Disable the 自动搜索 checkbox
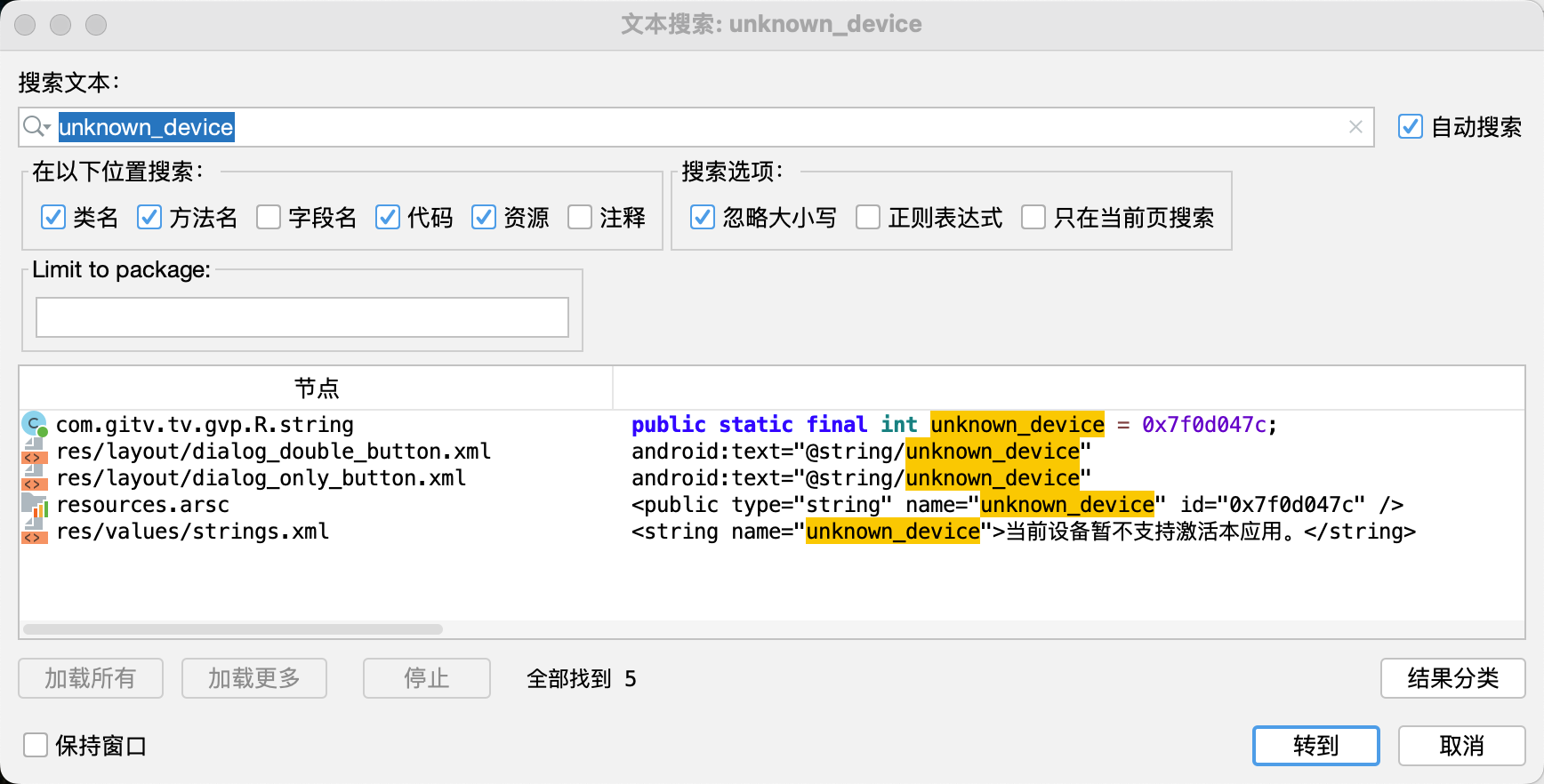 [1410, 127]
